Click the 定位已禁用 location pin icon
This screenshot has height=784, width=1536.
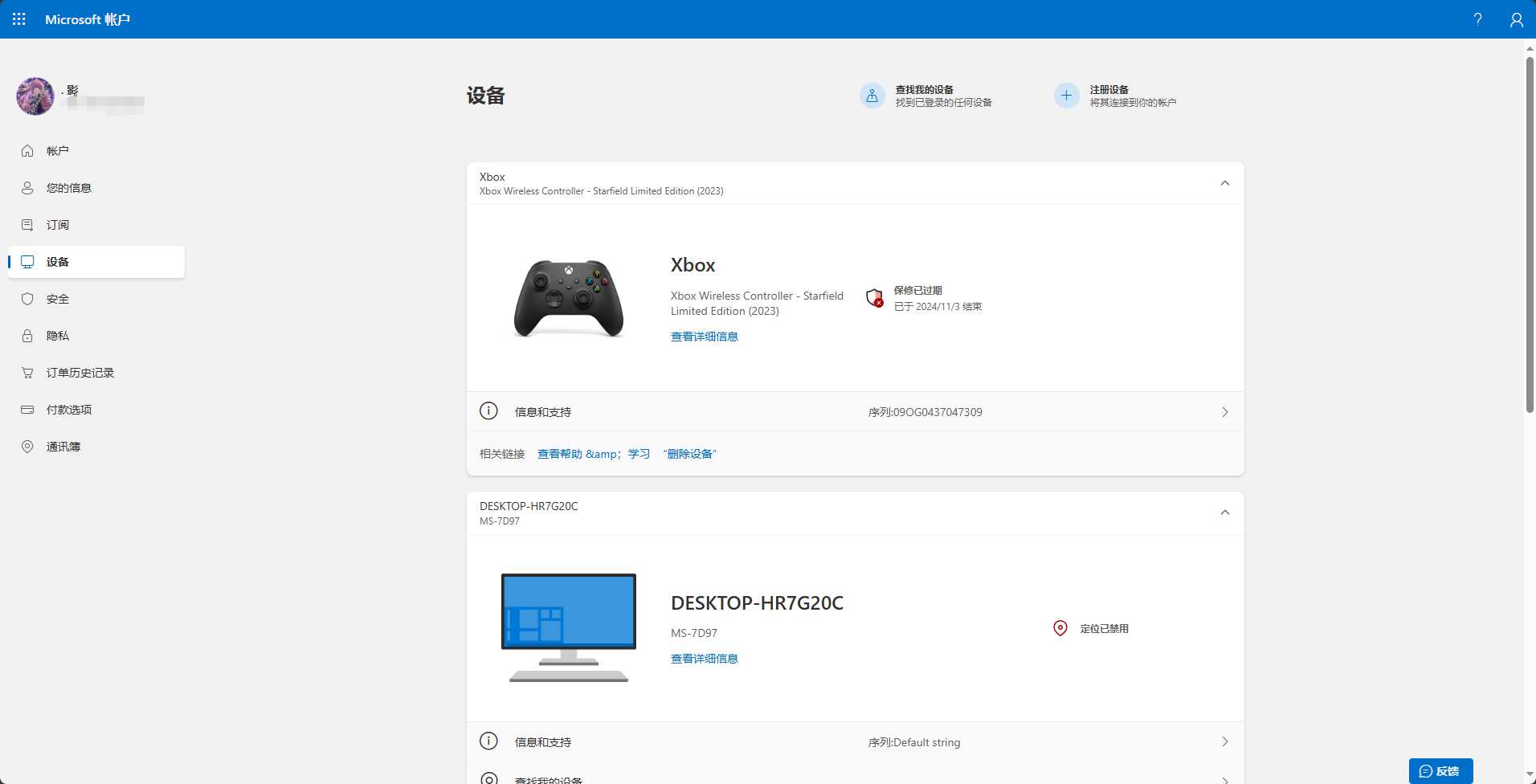[x=1060, y=628]
